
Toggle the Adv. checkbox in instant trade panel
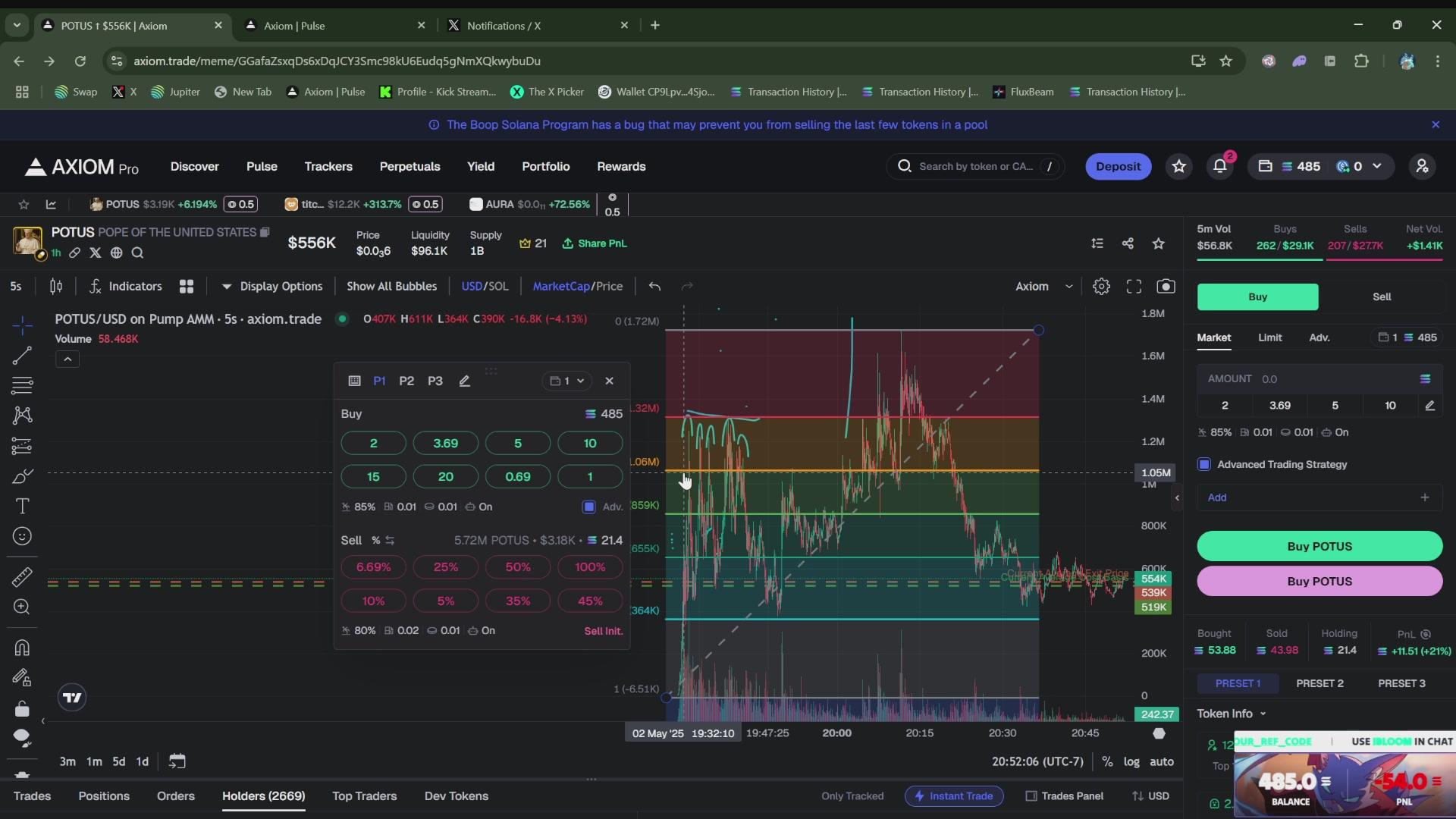(x=589, y=507)
